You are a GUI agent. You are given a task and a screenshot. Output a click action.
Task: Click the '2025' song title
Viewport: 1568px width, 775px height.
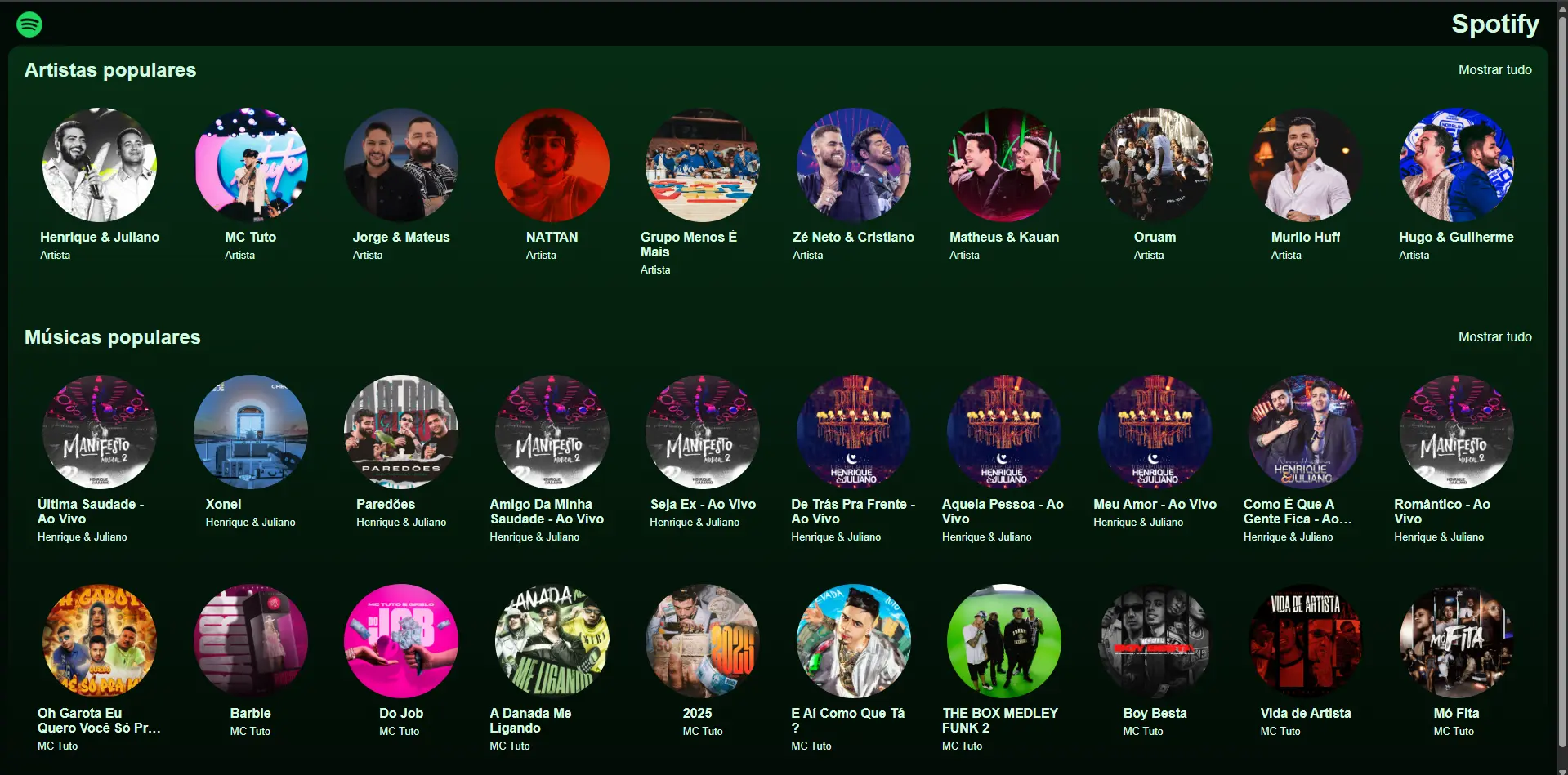(698, 714)
